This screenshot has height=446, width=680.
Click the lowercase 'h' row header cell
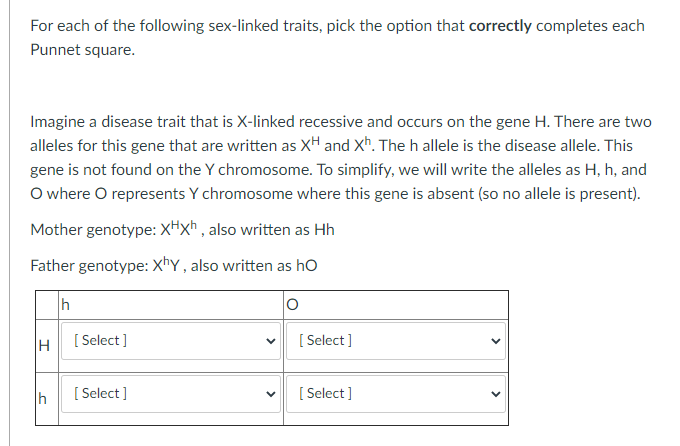click(x=47, y=399)
